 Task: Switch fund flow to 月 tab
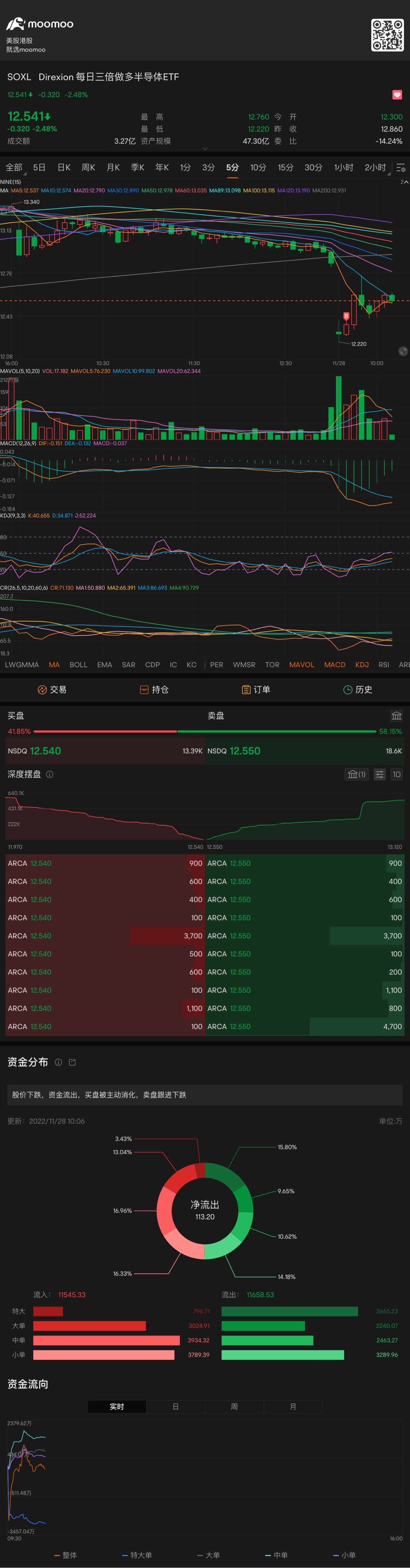pyautogui.click(x=293, y=1407)
